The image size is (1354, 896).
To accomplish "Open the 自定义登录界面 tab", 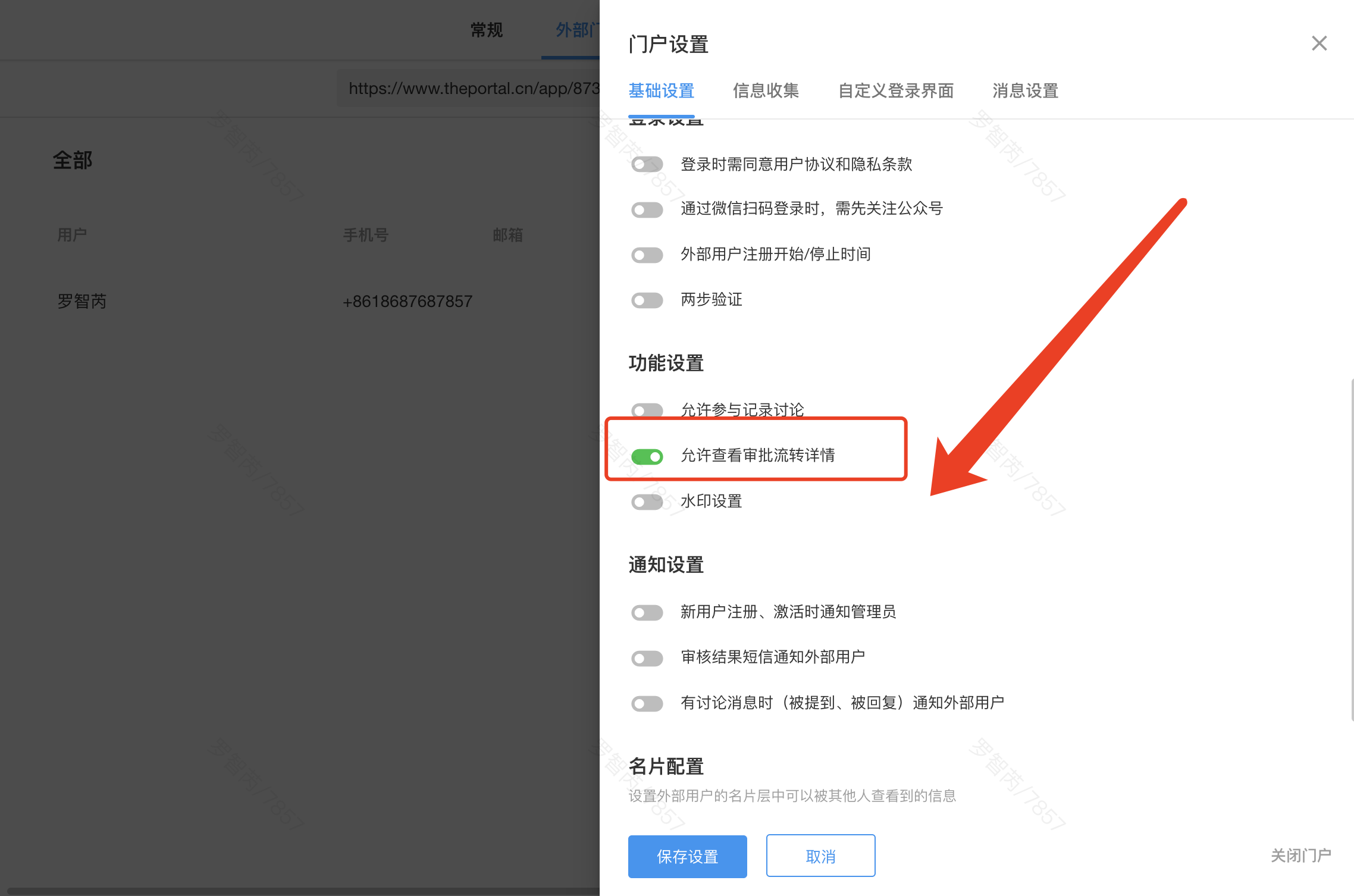I will tap(895, 91).
